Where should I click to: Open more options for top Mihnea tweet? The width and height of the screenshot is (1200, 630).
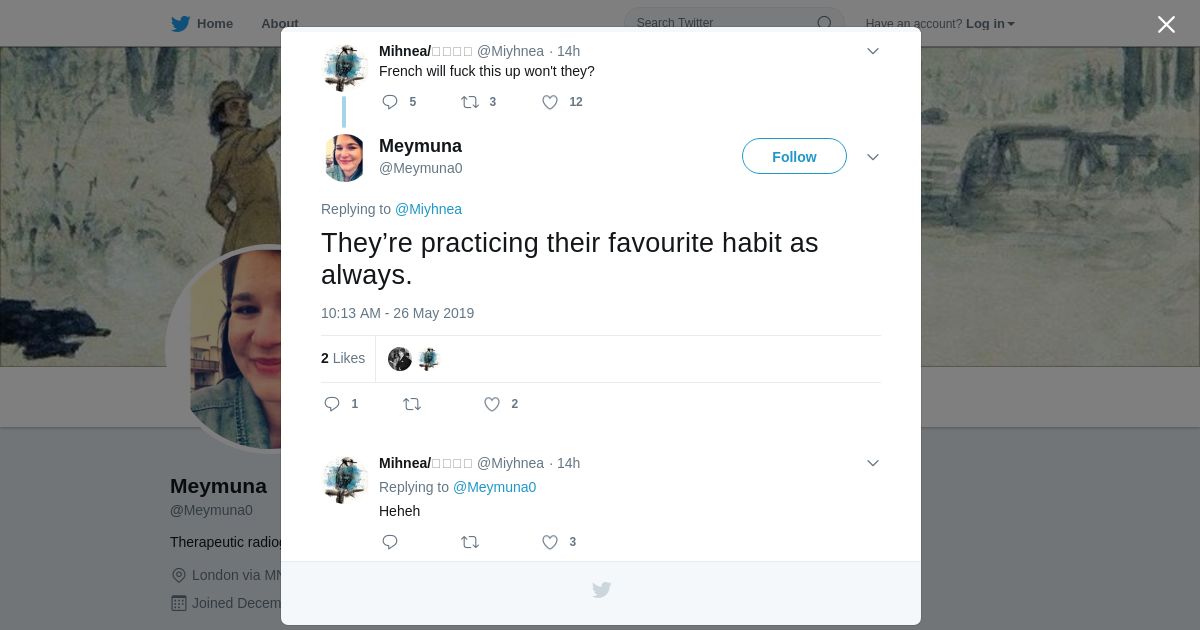click(873, 51)
